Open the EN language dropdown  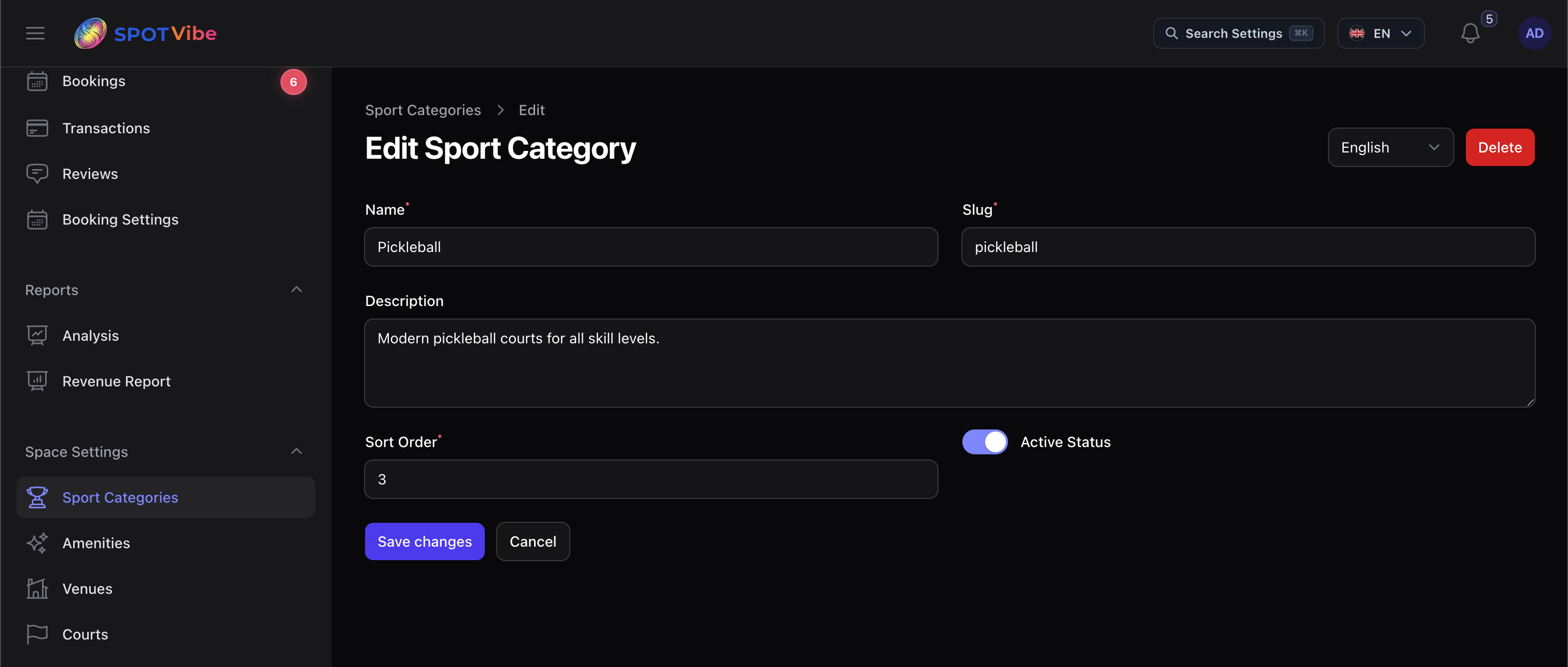coord(1380,33)
